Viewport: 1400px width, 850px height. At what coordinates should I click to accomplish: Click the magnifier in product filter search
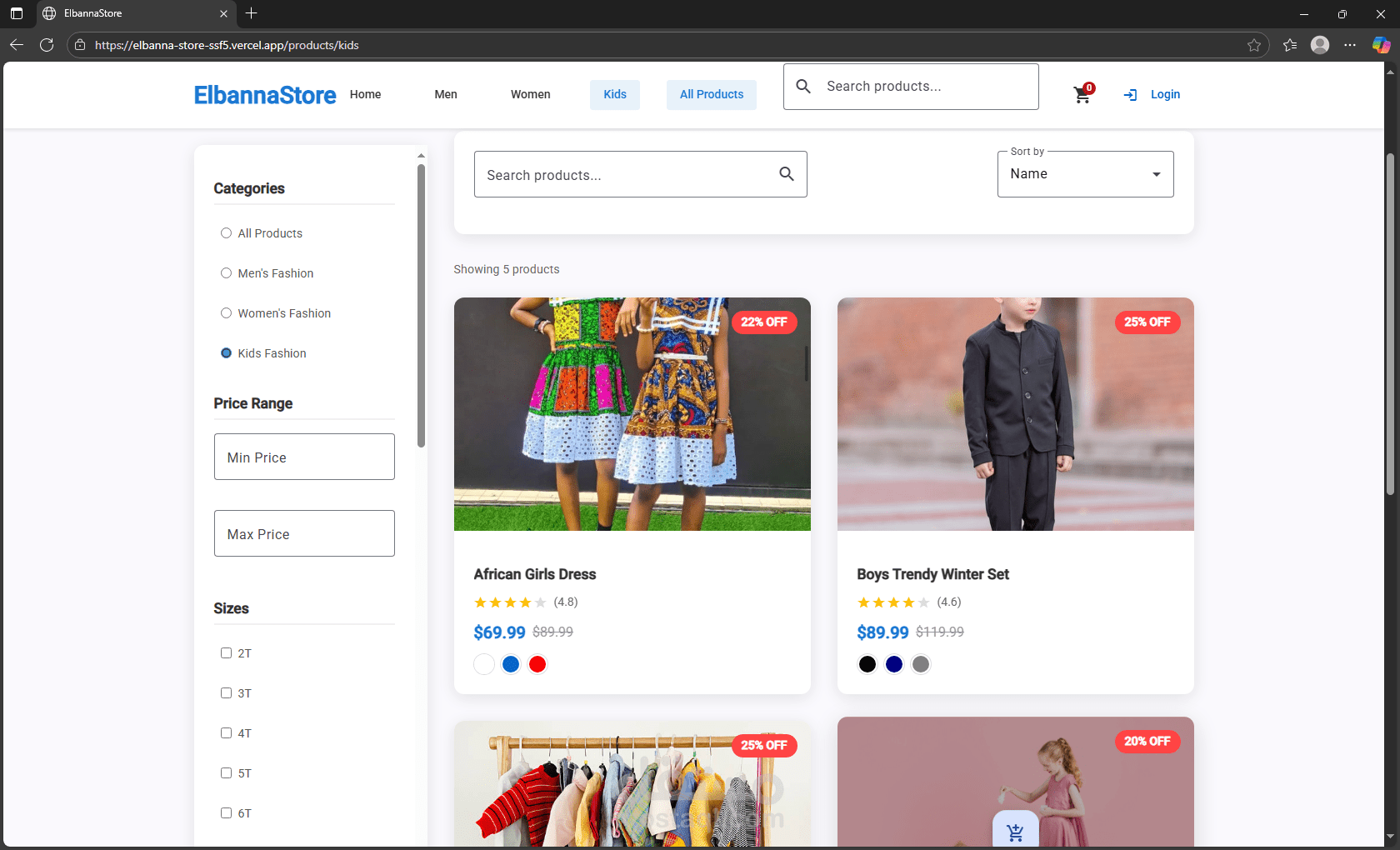(x=787, y=174)
